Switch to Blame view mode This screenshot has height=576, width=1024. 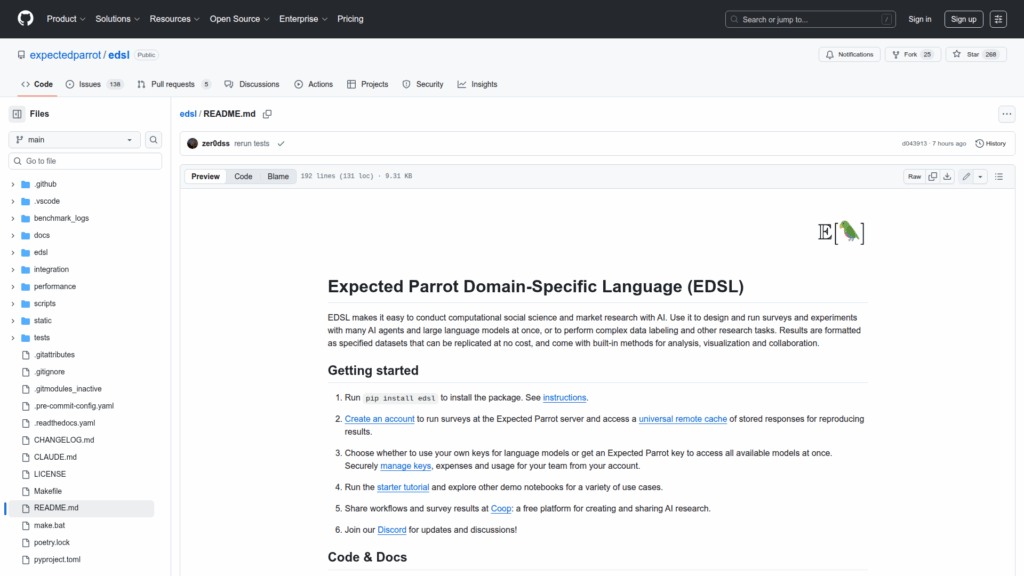pos(278,176)
